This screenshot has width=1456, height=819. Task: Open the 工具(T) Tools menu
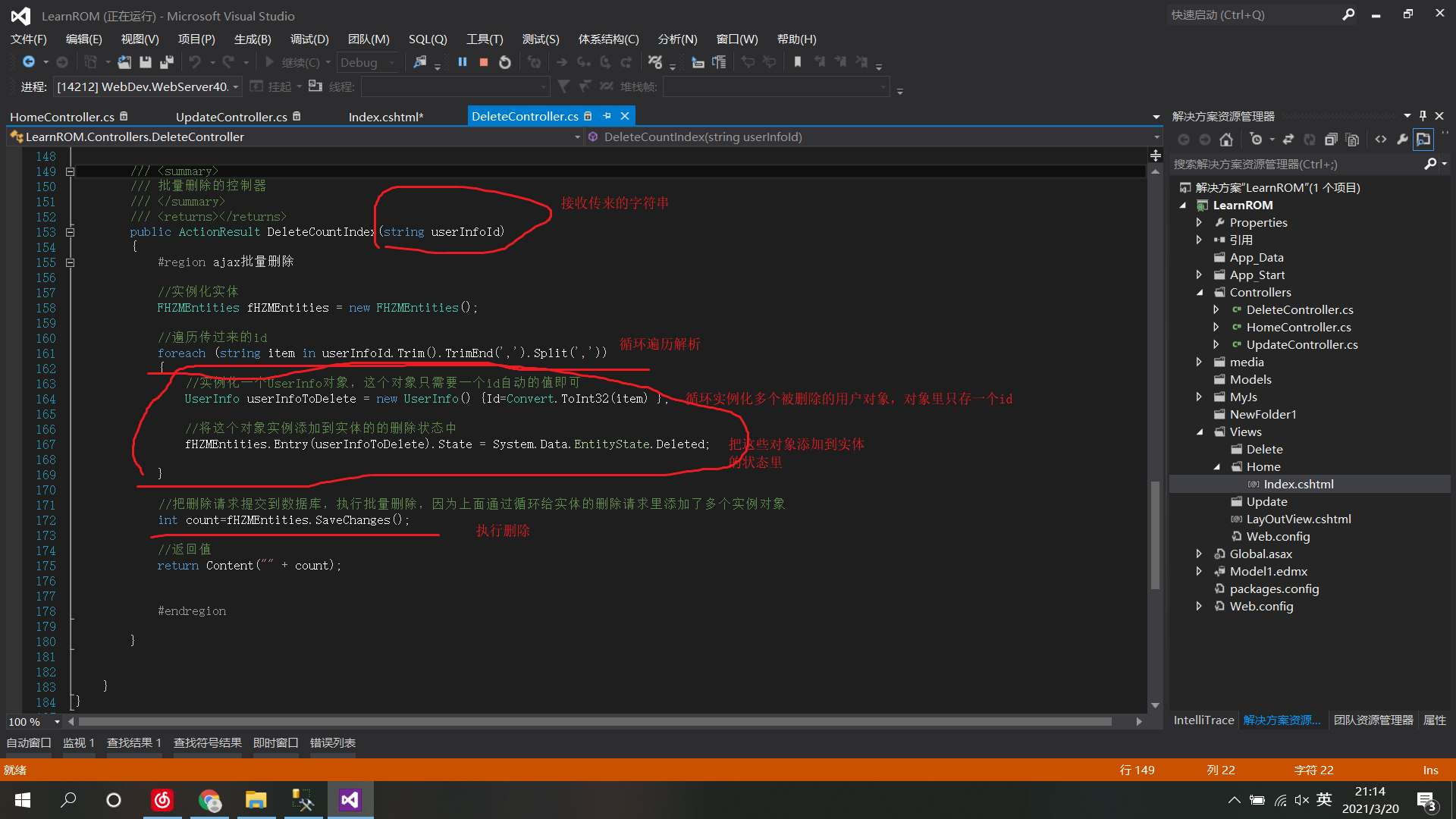click(x=485, y=39)
